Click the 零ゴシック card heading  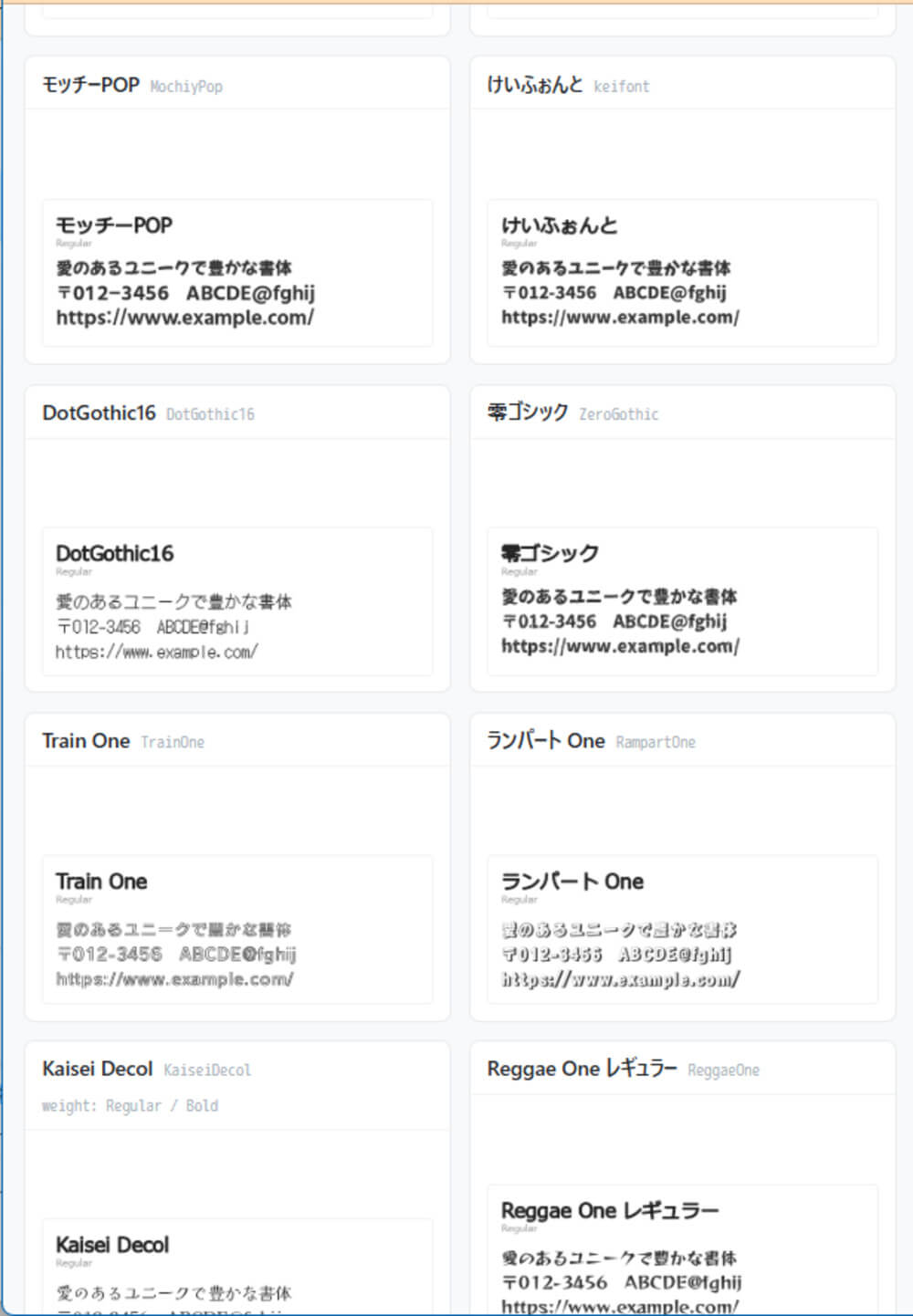[528, 413]
